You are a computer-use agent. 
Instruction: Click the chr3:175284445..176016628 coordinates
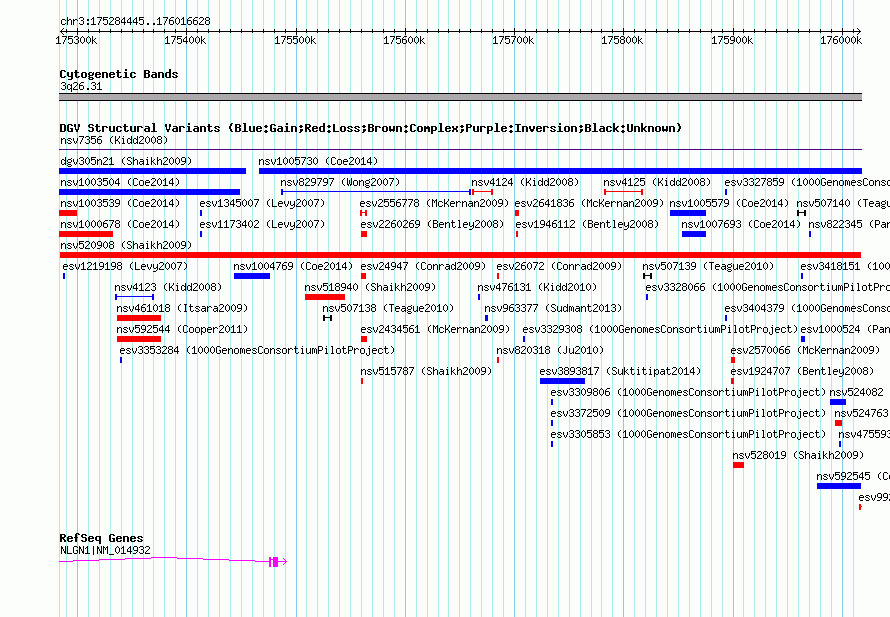(x=135, y=21)
